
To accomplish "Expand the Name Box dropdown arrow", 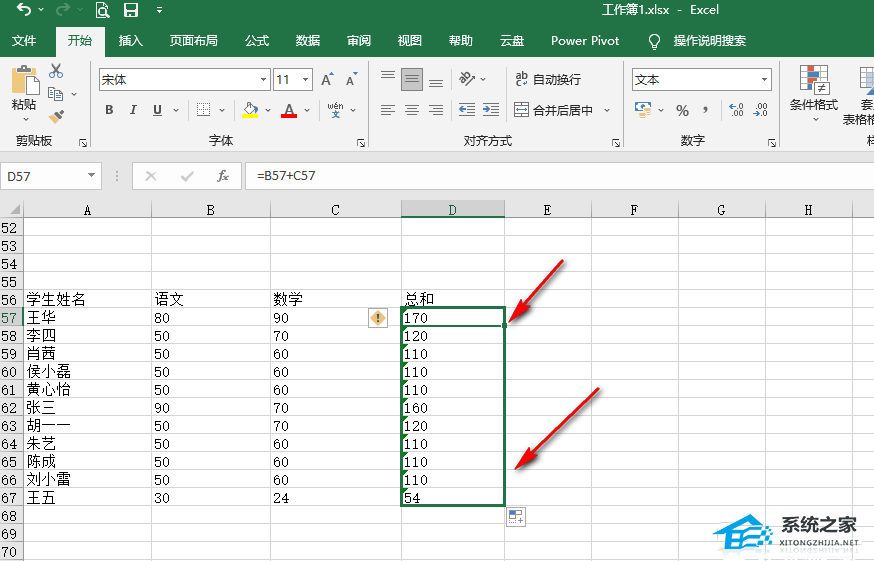I will coord(93,176).
